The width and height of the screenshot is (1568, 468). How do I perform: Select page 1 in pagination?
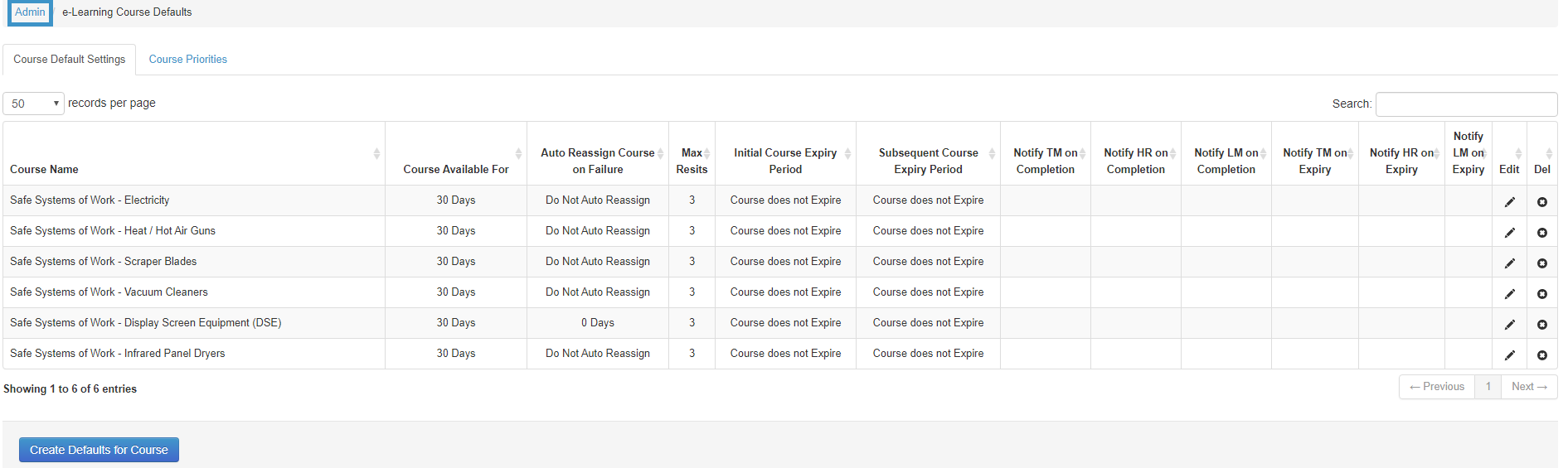click(1488, 387)
